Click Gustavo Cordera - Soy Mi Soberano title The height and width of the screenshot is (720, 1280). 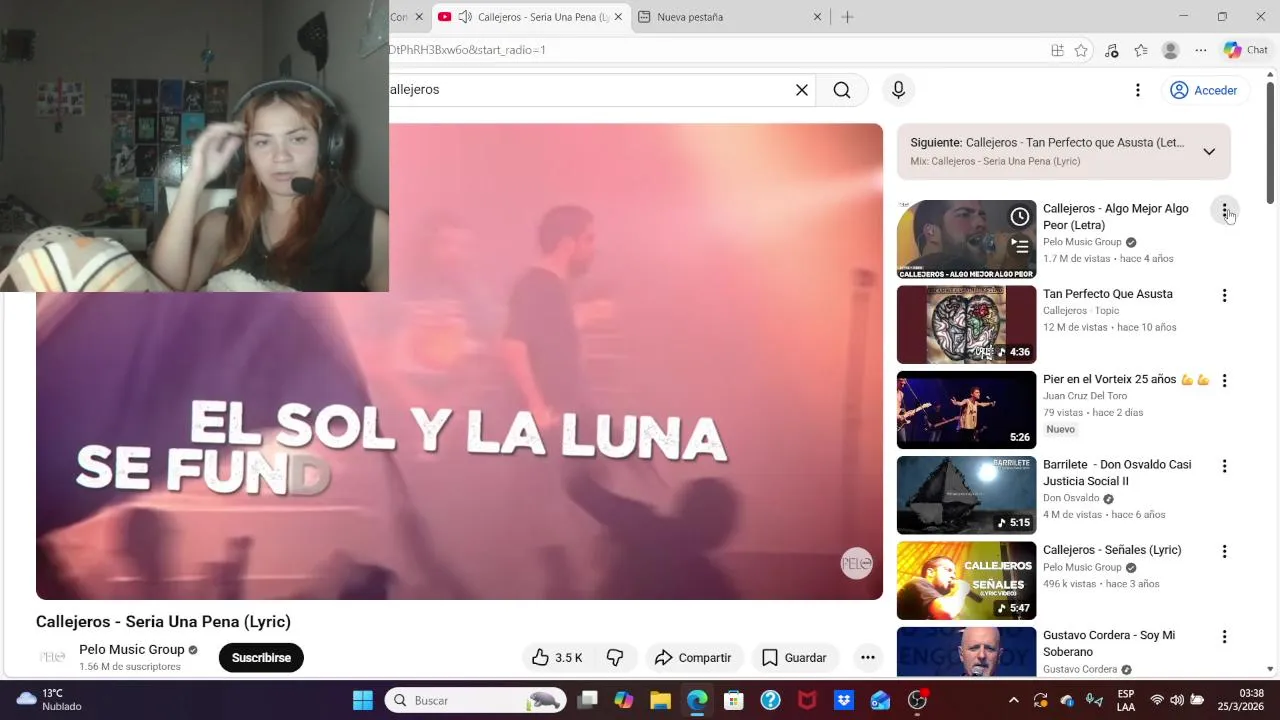click(1109, 643)
